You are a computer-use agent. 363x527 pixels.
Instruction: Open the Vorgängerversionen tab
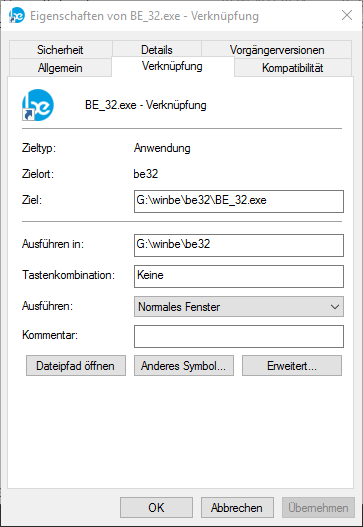click(x=277, y=50)
